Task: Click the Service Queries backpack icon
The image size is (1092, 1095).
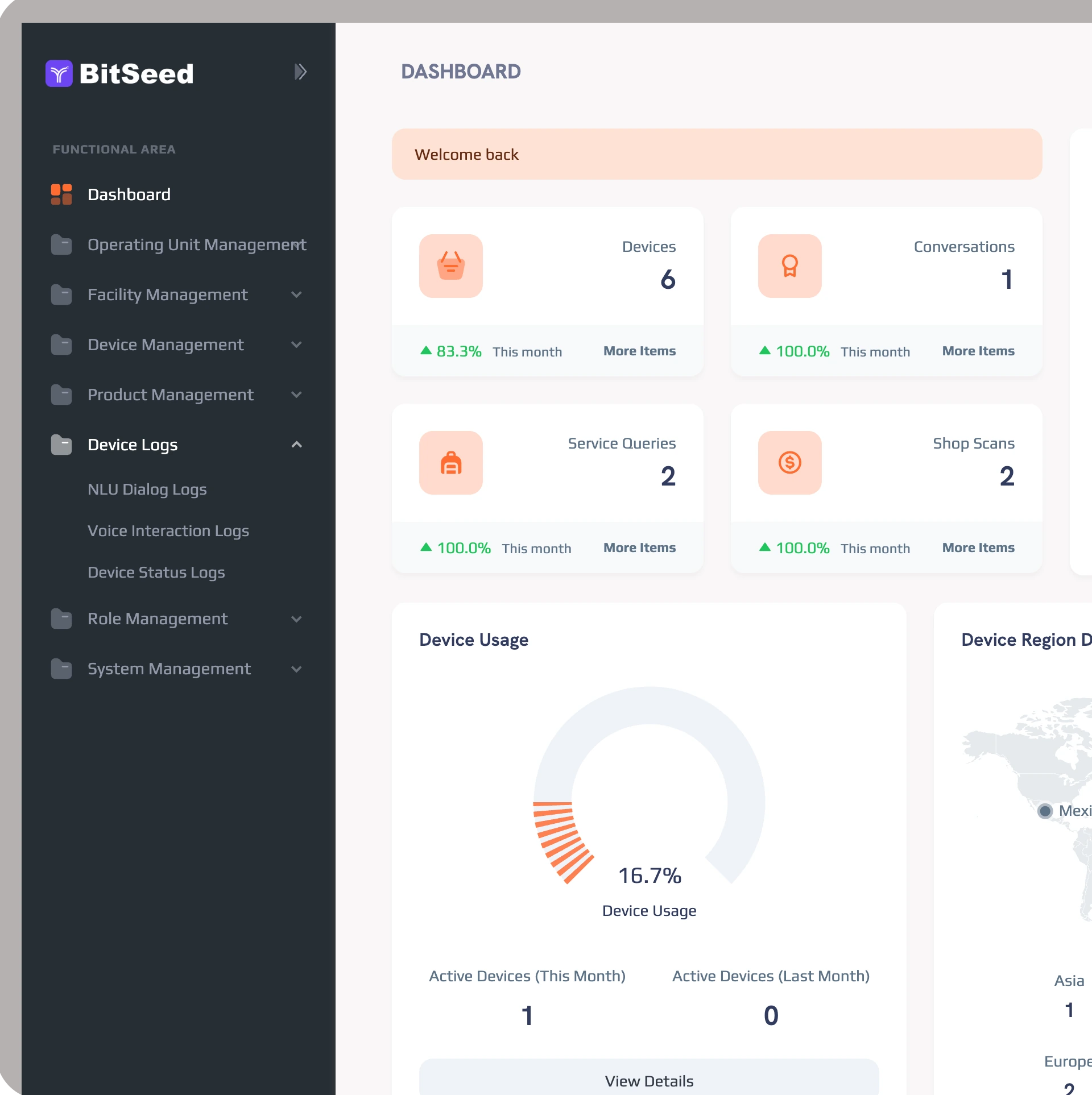Action: pos(451,463)
